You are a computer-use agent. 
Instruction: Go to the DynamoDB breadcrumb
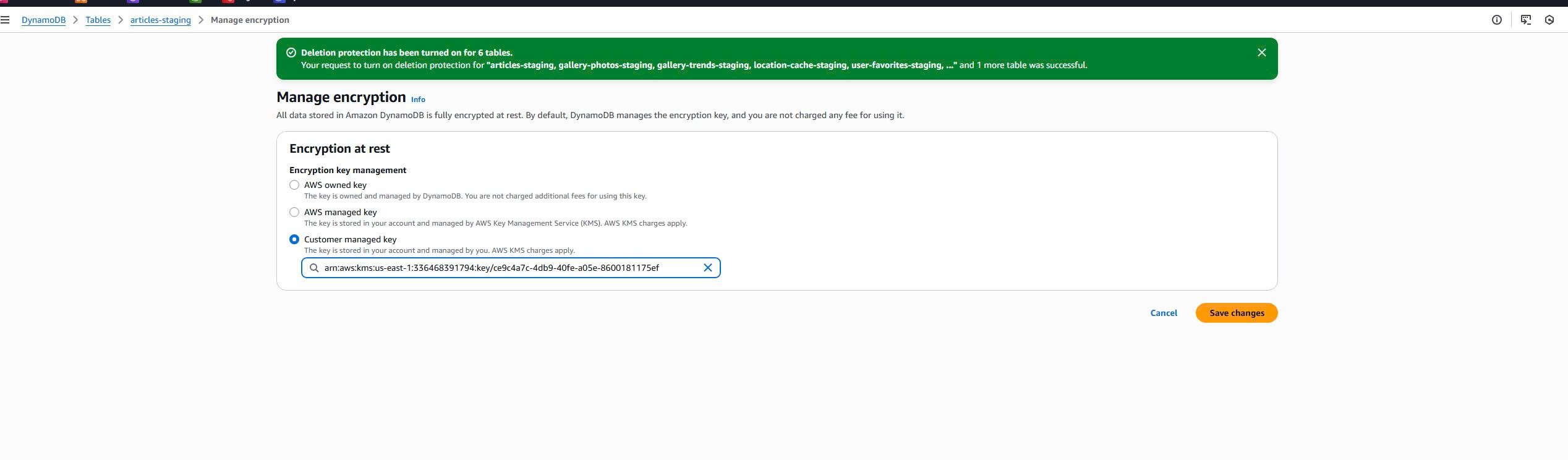pos(43,20)
